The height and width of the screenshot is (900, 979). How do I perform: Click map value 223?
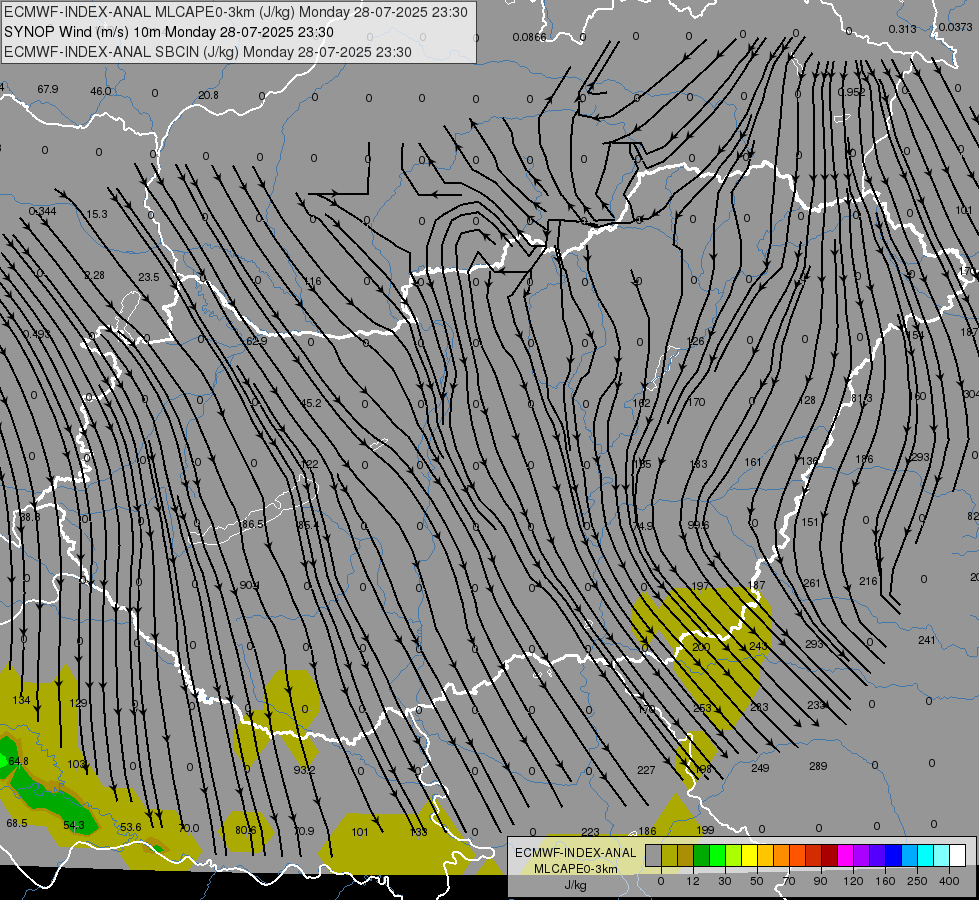click(x=590, y=832)
